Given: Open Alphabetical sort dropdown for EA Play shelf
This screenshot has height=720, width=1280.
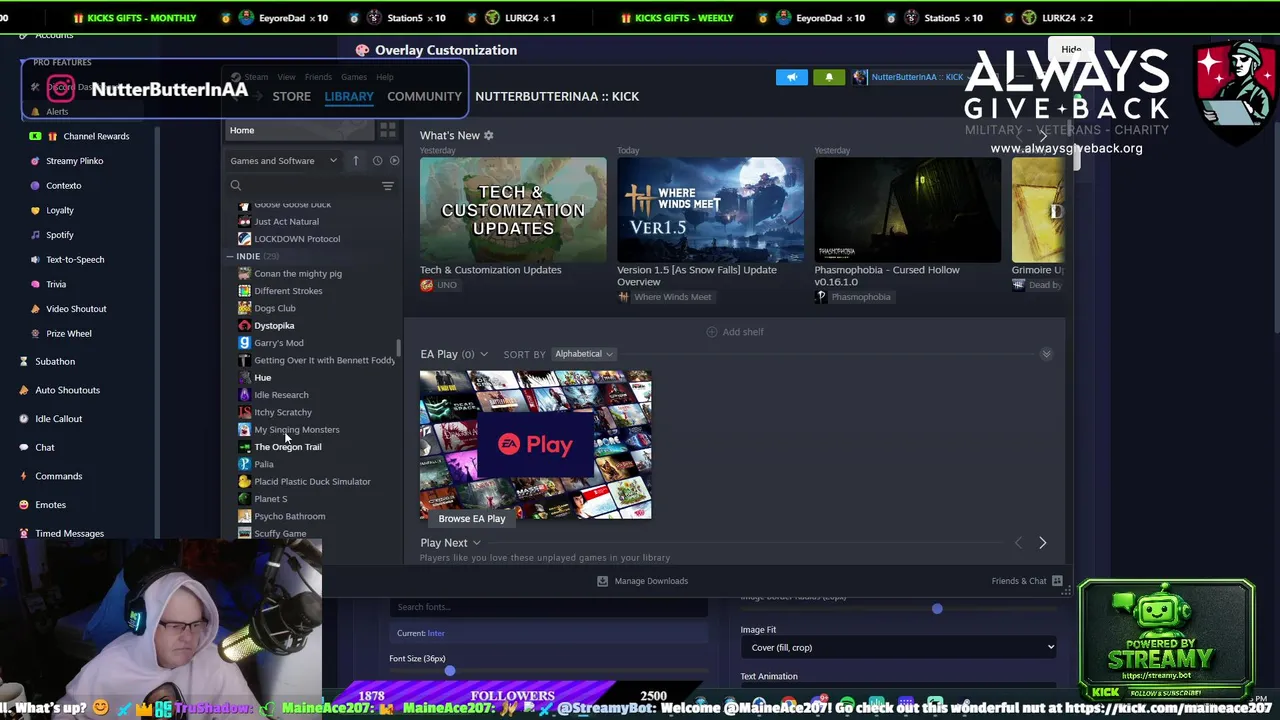Looking at the screenshot, I should [584, 354].
